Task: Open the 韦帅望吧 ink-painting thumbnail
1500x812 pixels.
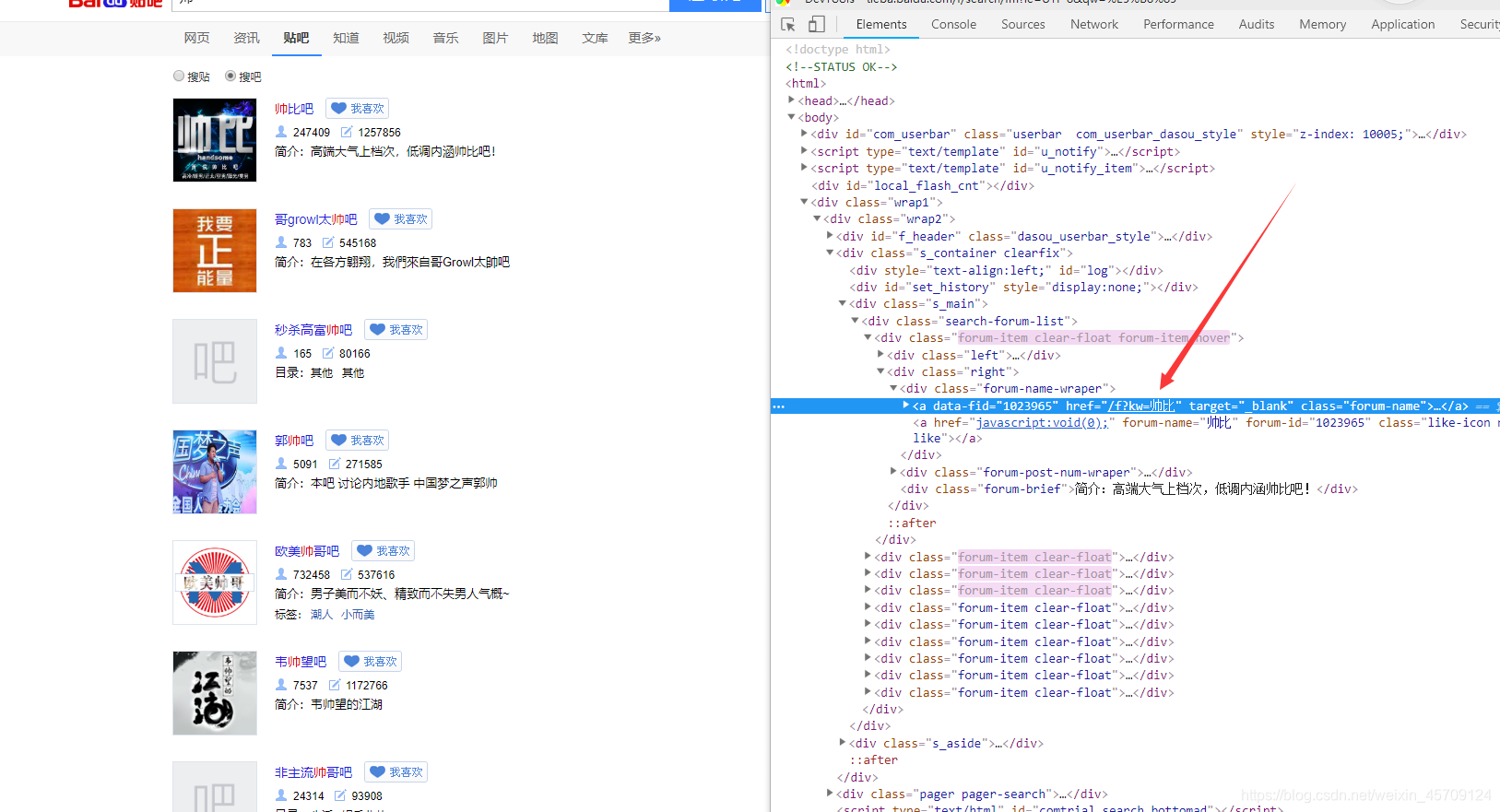Action: click(x=215, y=693)
